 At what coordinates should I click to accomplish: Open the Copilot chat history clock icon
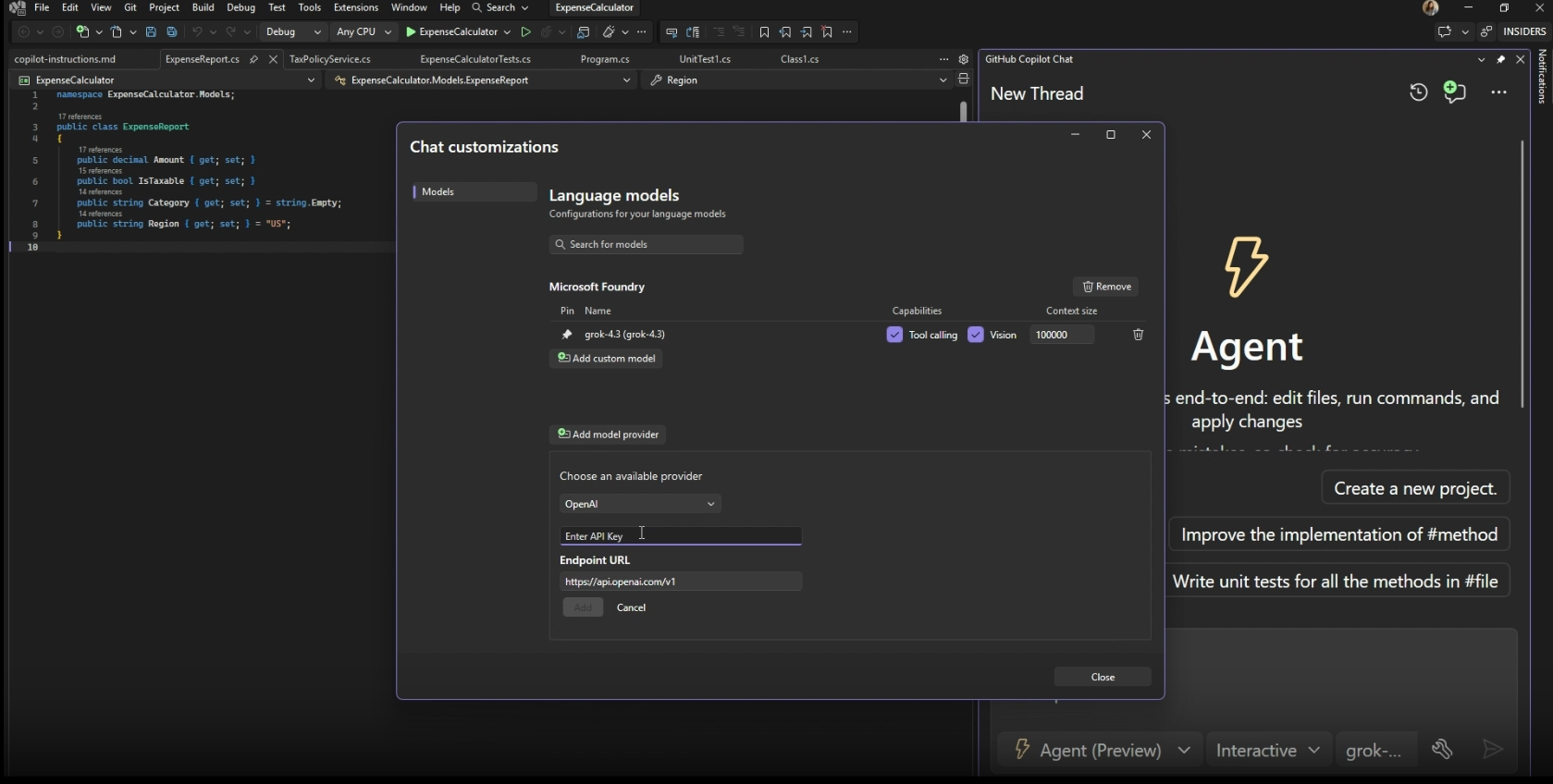[x=1419, y=92]
